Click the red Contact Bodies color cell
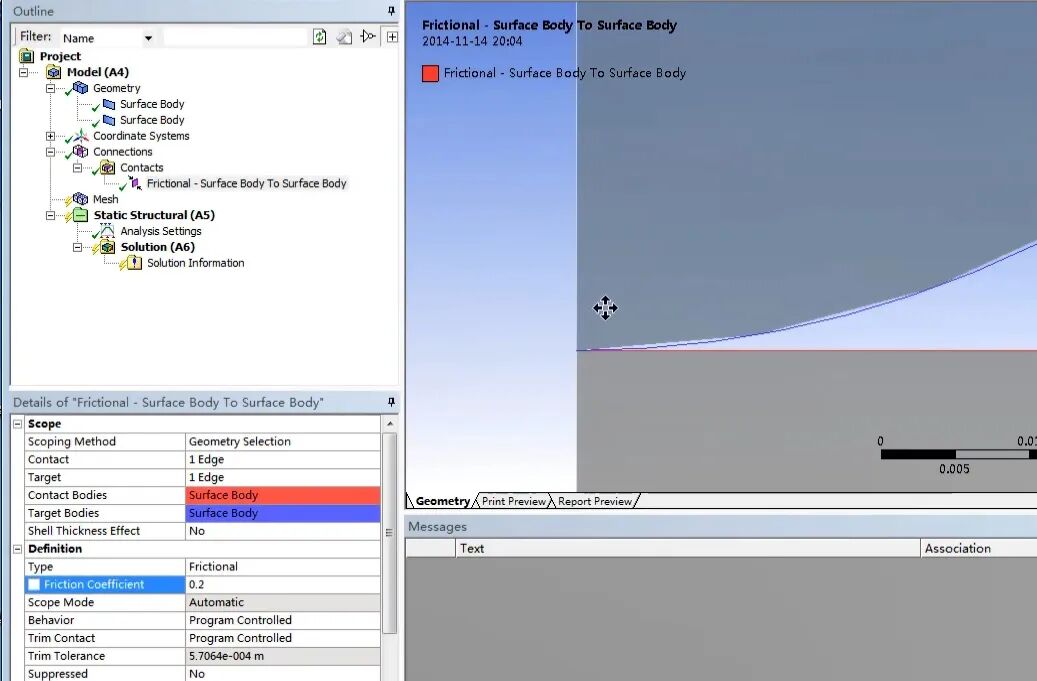Viewport: 1037px width, 681px height. (283, 495)
